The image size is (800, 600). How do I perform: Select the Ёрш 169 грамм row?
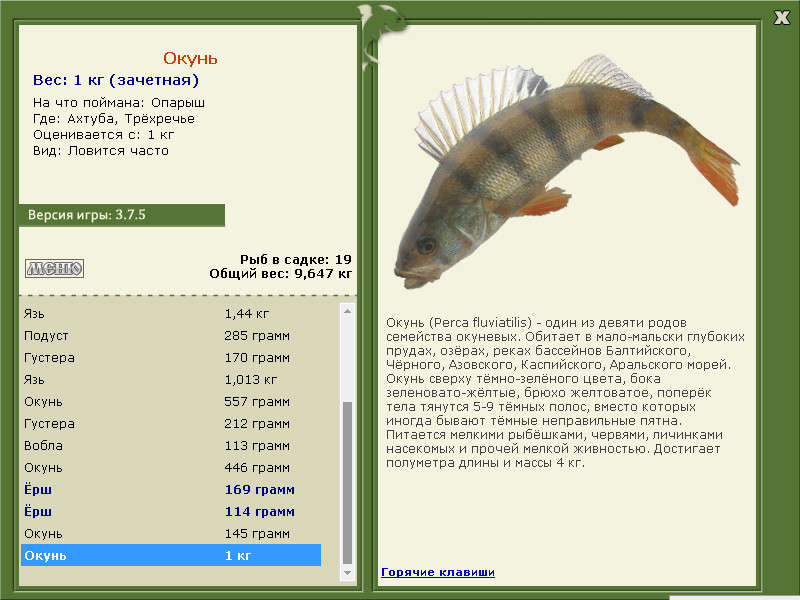click(x=171, y=489)
